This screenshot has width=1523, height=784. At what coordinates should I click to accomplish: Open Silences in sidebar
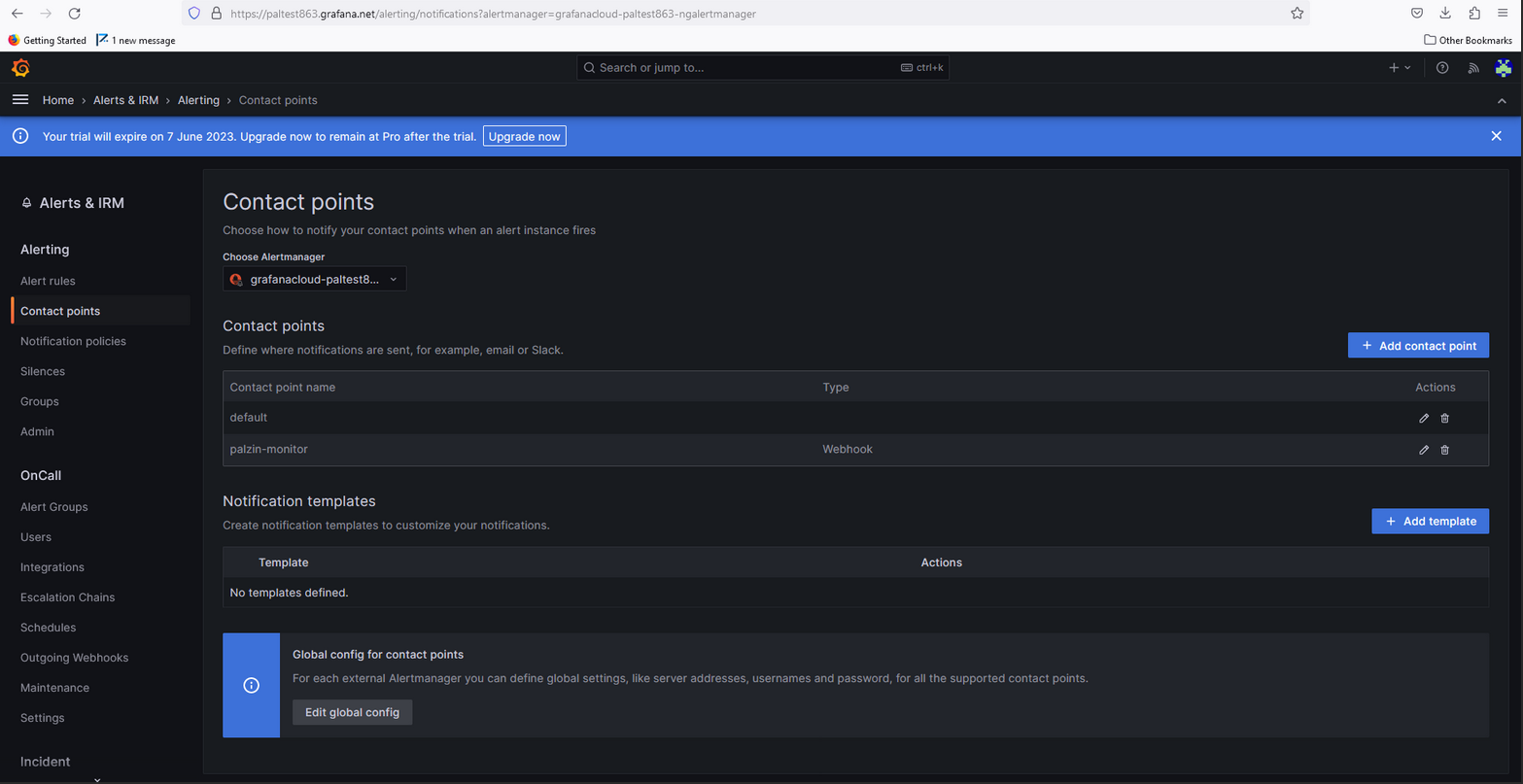click(43, 371)
